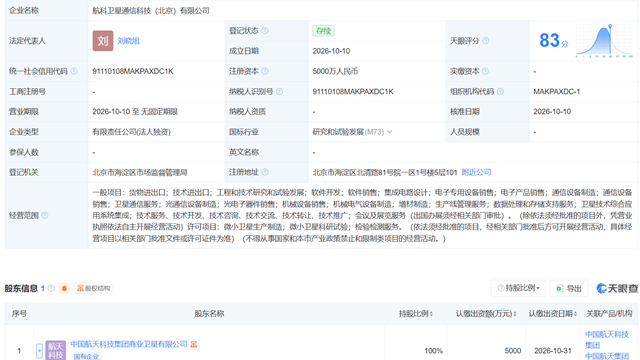The width and height of the screenshot is (640, 360).
Task: Click the orange bell monitoring icon
Action: pos(64,288)
